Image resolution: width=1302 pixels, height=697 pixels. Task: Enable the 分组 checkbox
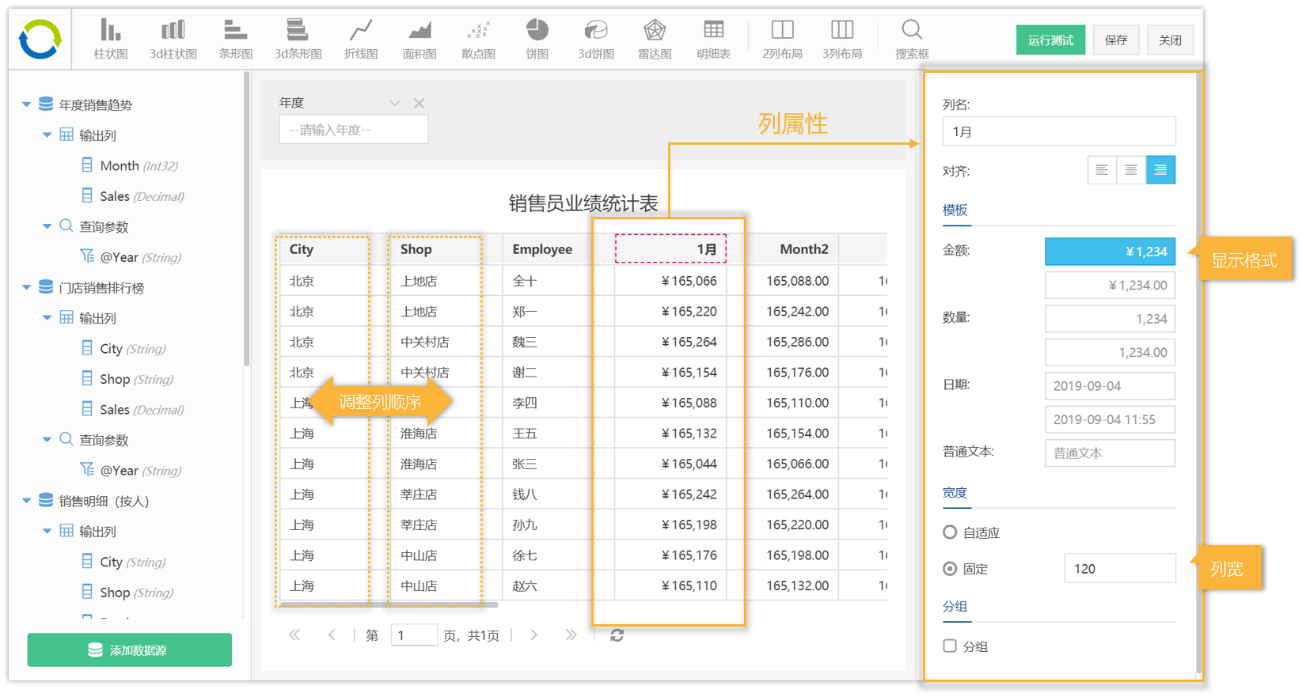(x=950, y=646)
